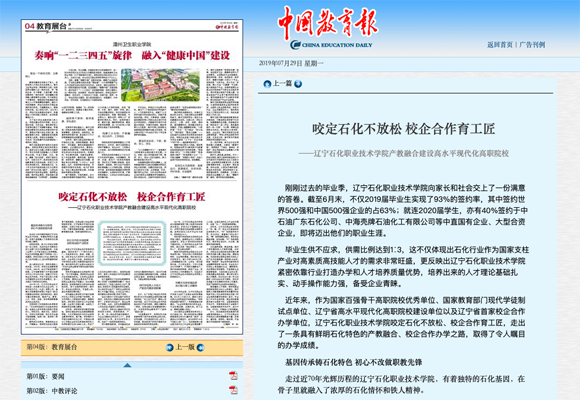Screen dimensions: 580x400
Task: Open the previous article via 上一篇 link
Action: coord(283,84)
